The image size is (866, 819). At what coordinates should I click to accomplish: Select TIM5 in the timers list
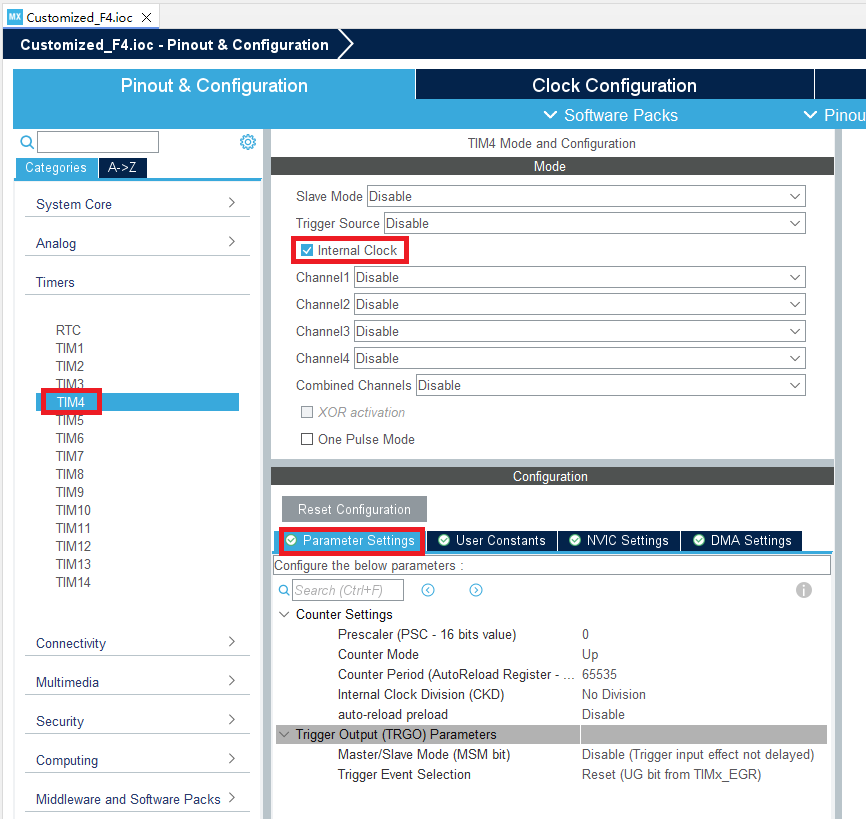(x=70, y=420)
